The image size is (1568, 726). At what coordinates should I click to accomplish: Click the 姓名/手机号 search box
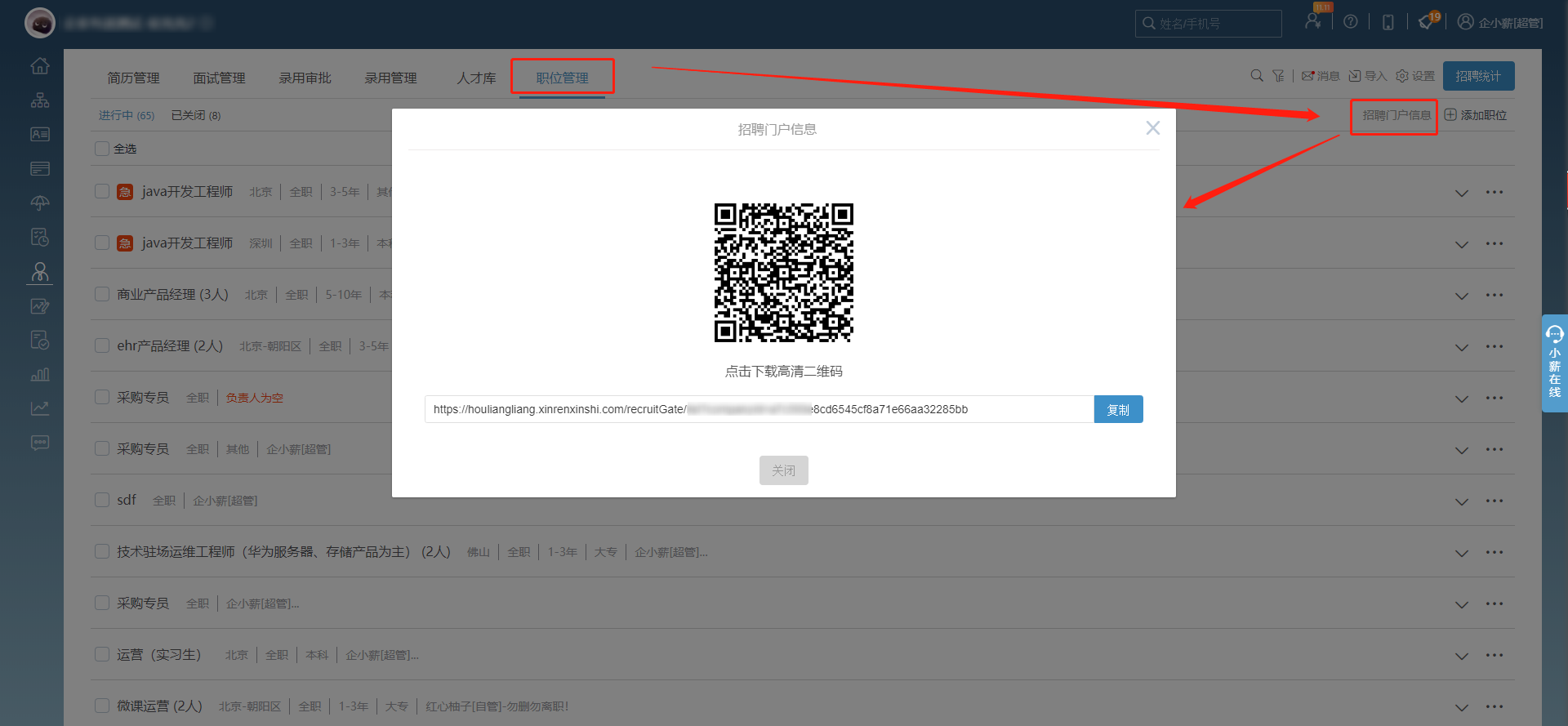click(1209, 23)
